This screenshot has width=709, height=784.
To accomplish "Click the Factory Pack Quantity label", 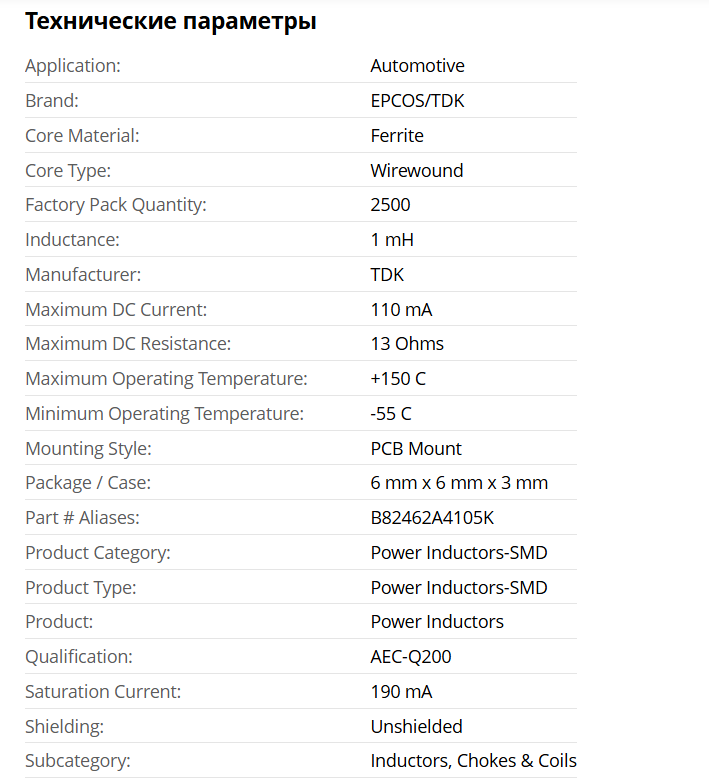I will [x=116, y=205].
